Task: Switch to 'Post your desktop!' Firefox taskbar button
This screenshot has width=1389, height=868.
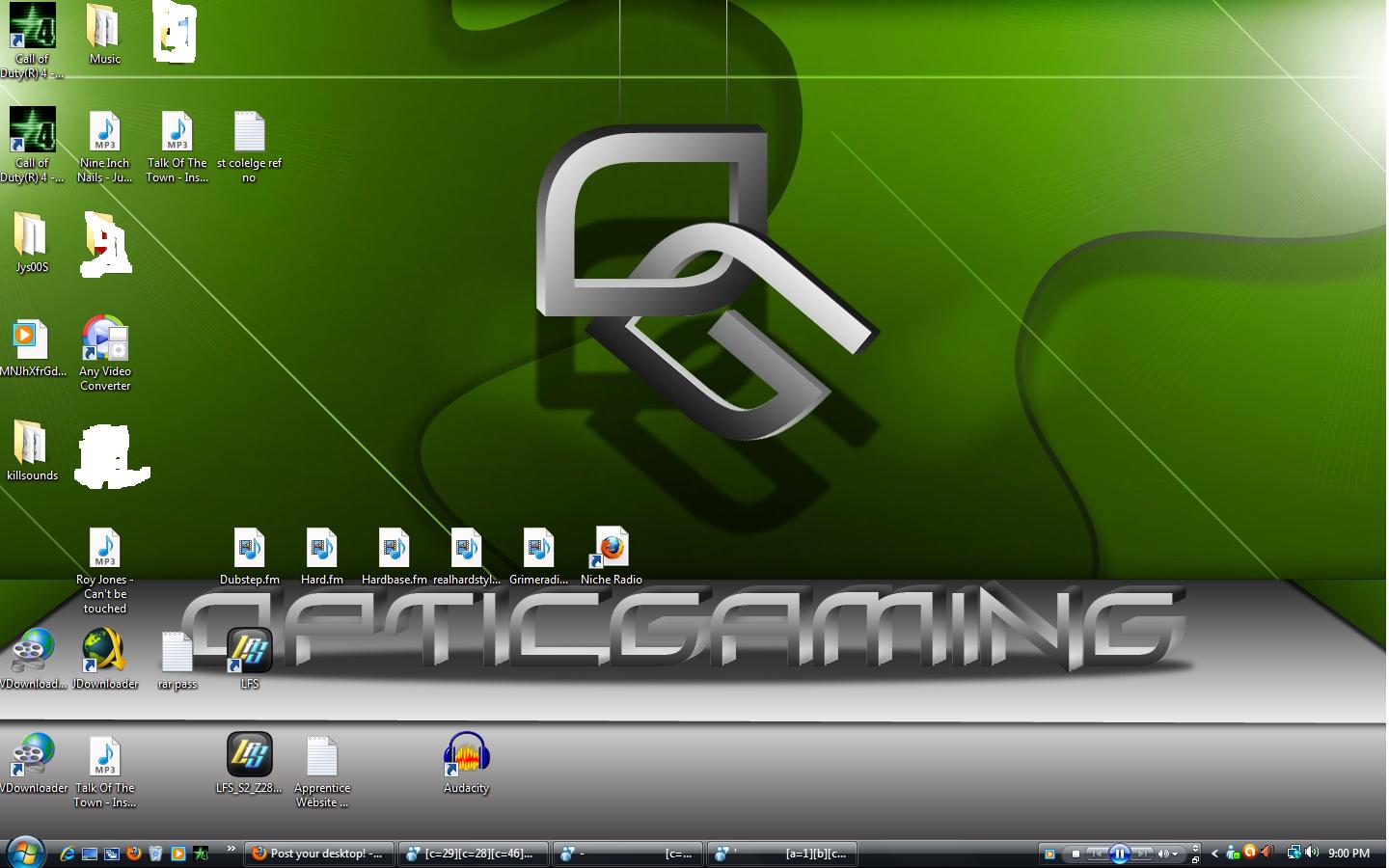Action: [318, 854]
